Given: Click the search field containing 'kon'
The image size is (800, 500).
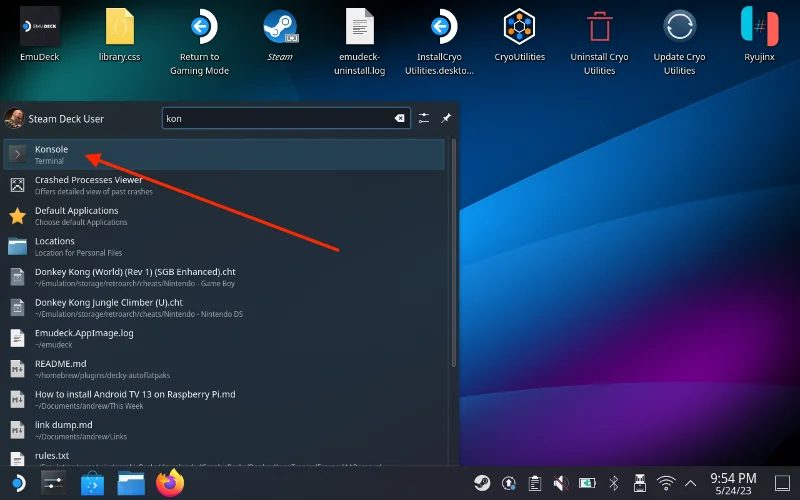Looking at the screenshot, I should coord(286,118).
